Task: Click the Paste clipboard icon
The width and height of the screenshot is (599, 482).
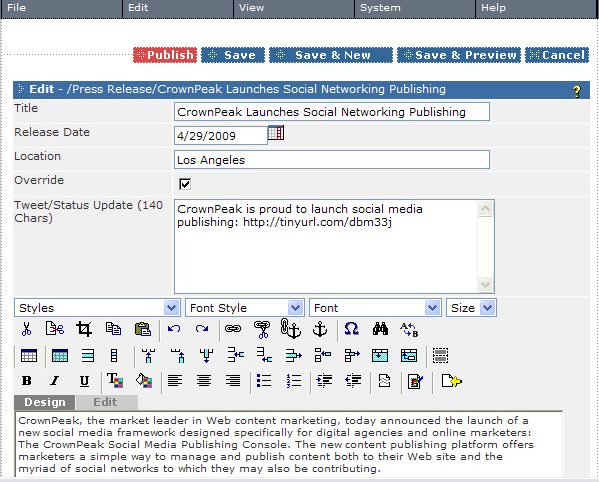Action: [142, 329]
